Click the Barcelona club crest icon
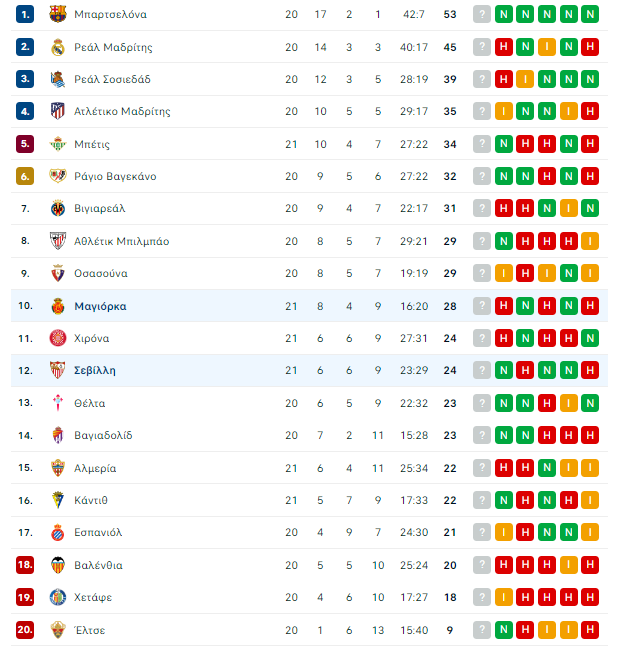The image size is (617, 649). click(x=58, y=14)
